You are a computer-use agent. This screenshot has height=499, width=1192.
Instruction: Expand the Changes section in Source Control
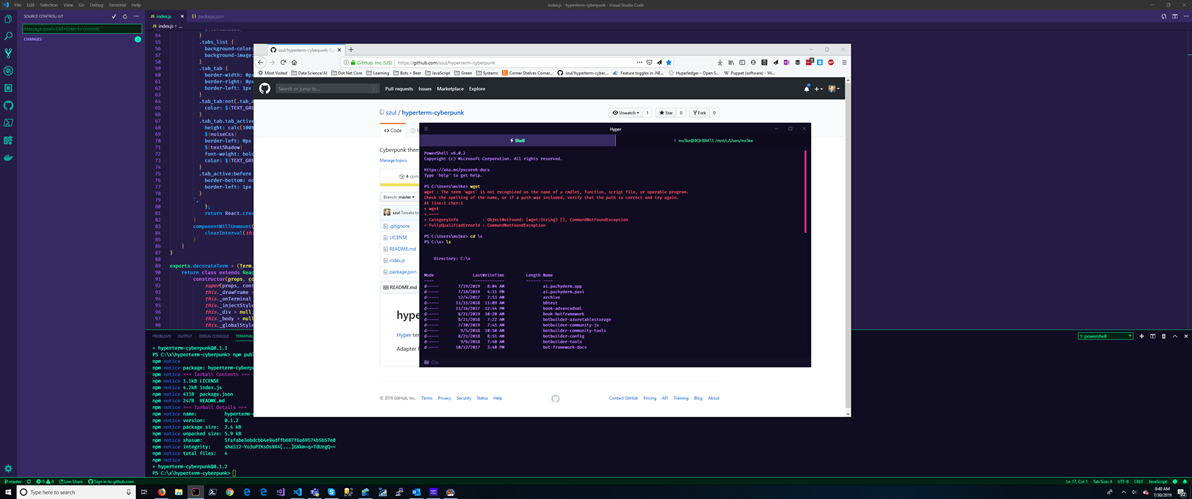33,39
